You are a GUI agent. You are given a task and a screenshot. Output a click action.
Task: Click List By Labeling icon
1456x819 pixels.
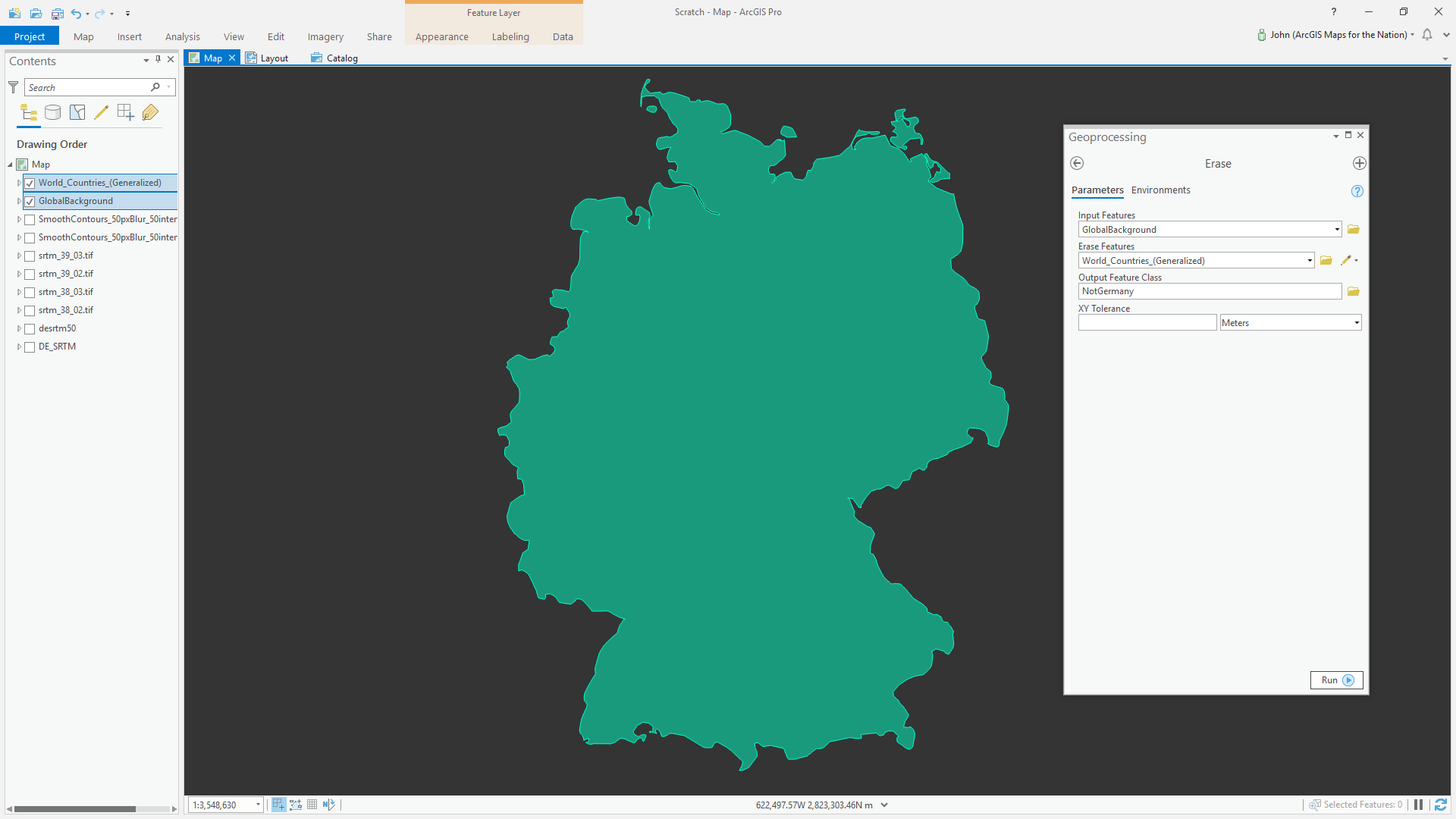150,113
